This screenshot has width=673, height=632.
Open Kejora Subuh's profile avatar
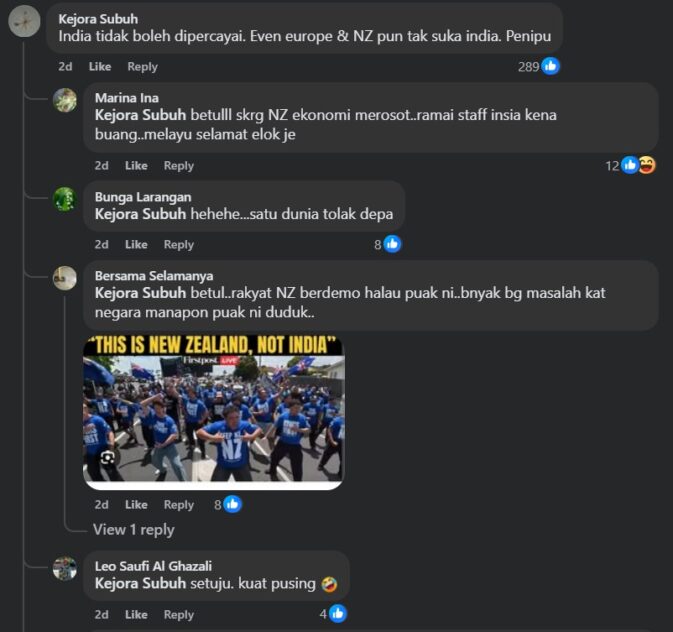[x=24, y=21]
